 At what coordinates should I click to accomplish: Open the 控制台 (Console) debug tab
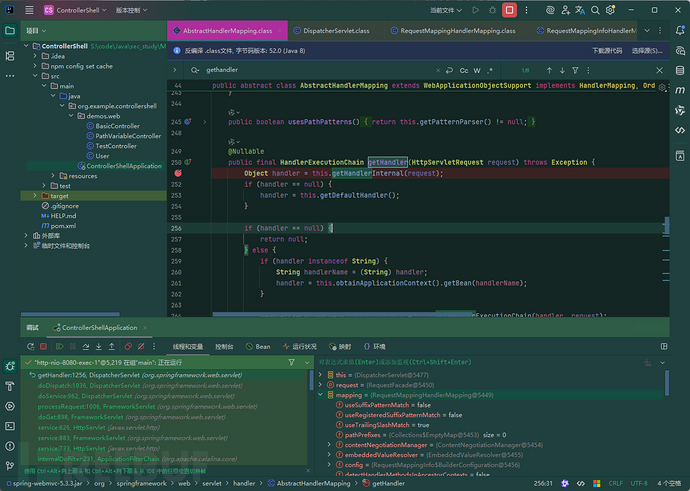click(224, 346)
